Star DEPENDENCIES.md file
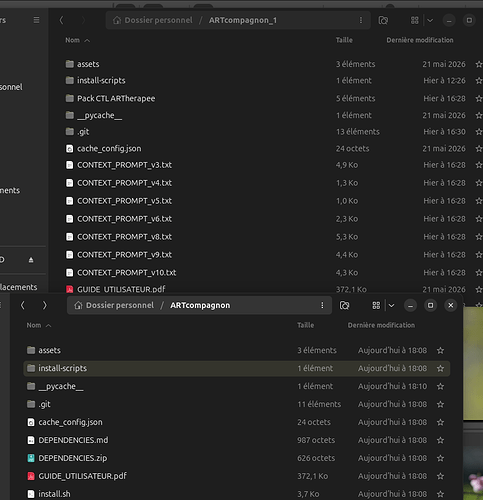Viewport: 483px width, 500px height. (440, 440)
